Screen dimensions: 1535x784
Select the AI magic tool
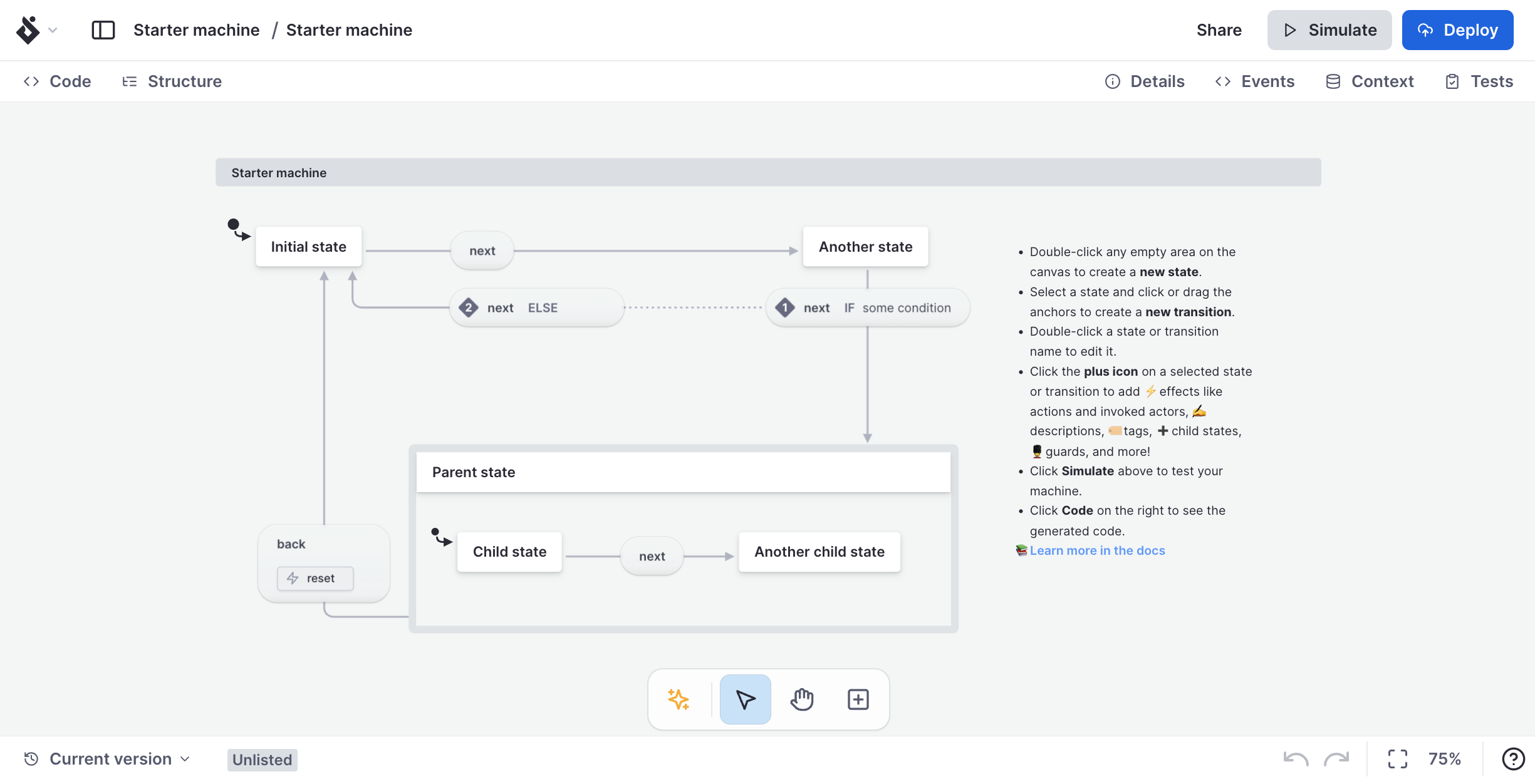point(679,698)
